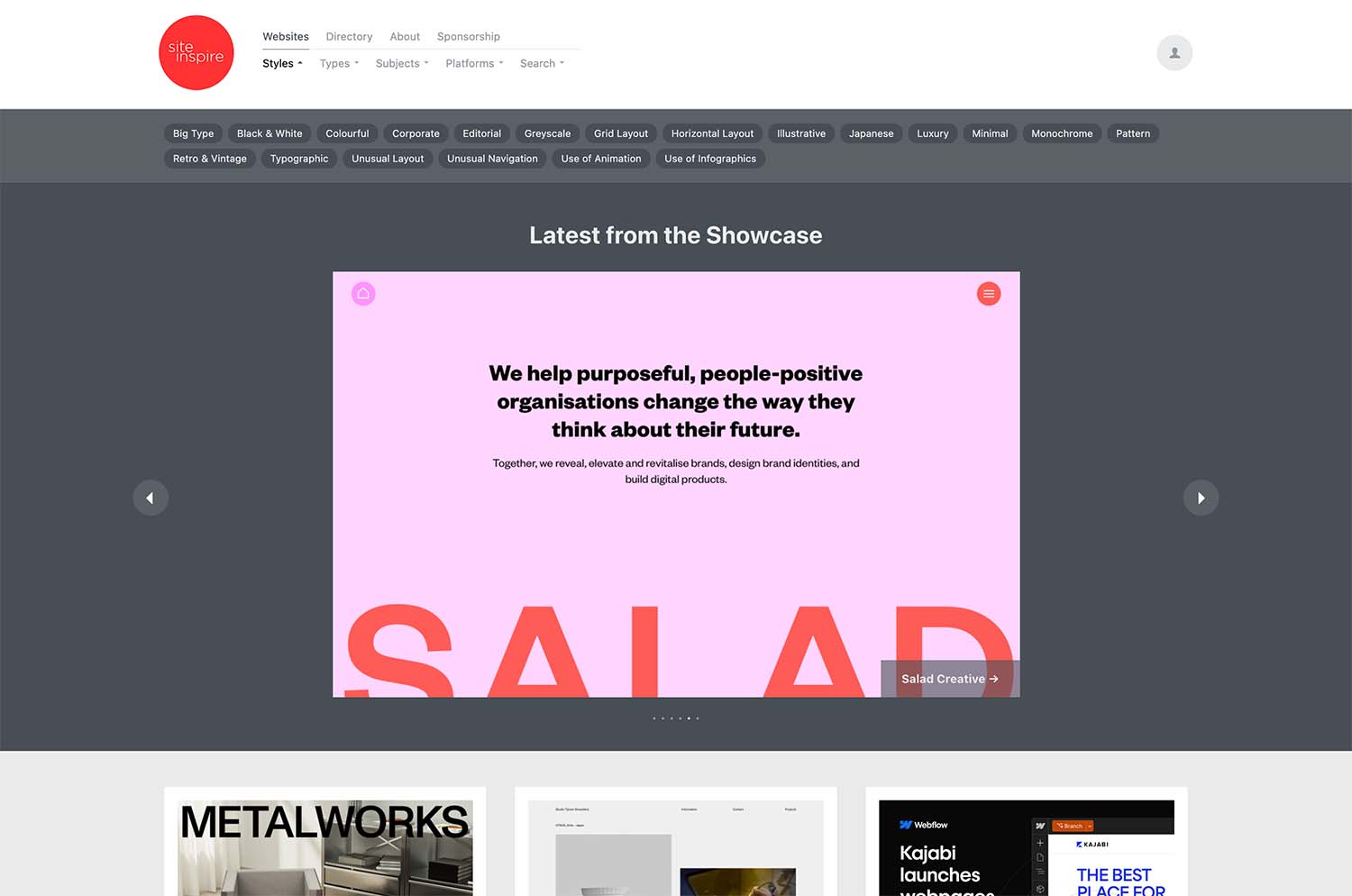Open the user account avatar icon

click(1174, 53)
